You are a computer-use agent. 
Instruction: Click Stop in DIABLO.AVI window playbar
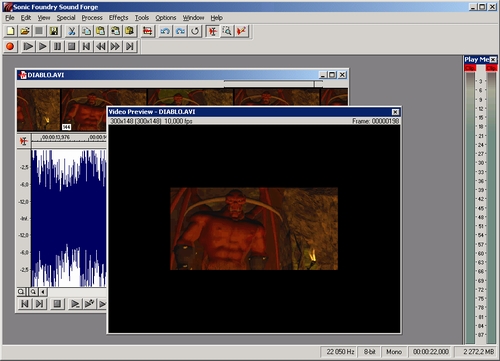pyautogui.click(x=57, y=304)
